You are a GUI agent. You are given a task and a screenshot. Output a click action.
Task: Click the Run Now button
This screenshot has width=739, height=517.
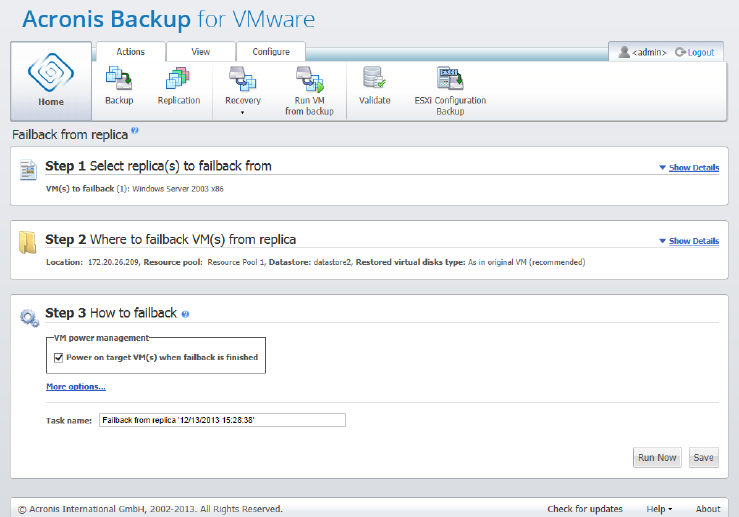point(657,457)
